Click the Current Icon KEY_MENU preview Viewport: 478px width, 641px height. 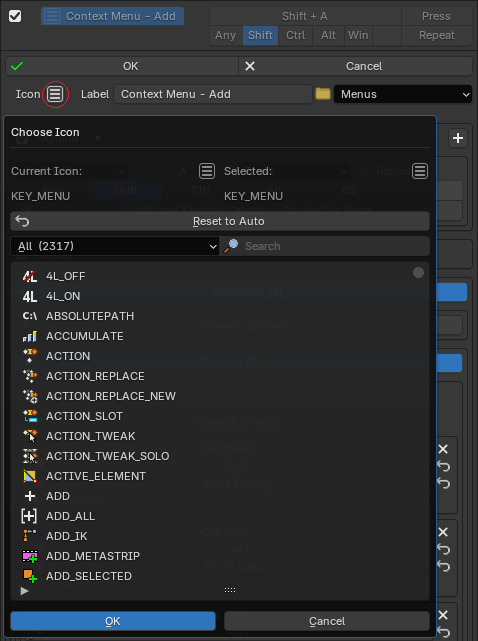(x=207, y=171)
